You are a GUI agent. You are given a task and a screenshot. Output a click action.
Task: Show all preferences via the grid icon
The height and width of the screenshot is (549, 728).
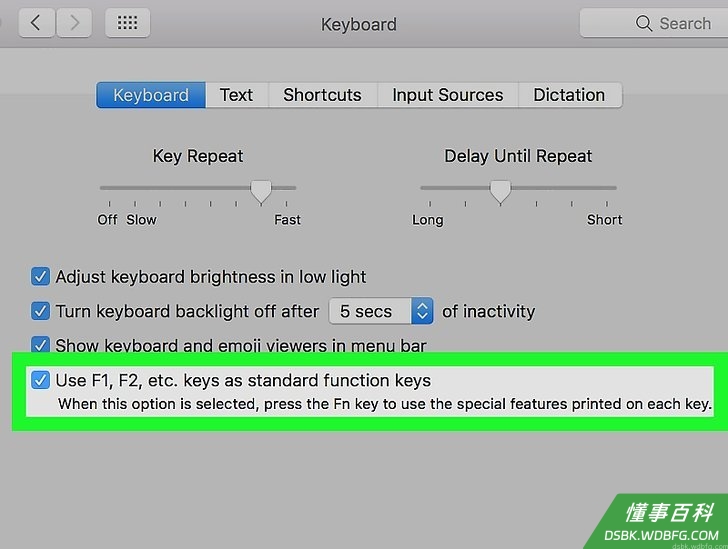127,22
